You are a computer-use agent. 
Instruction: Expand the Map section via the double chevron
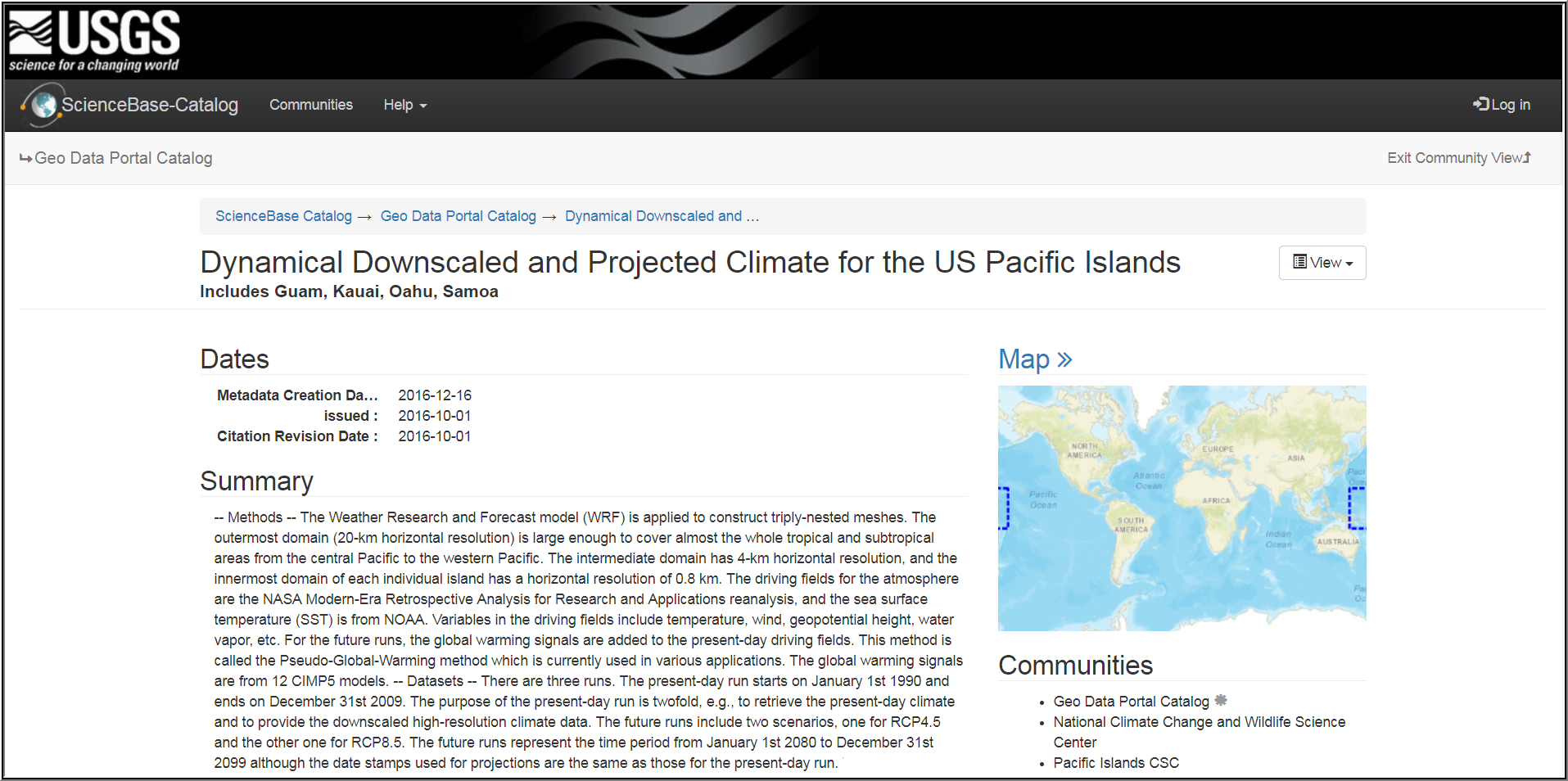1064,359
